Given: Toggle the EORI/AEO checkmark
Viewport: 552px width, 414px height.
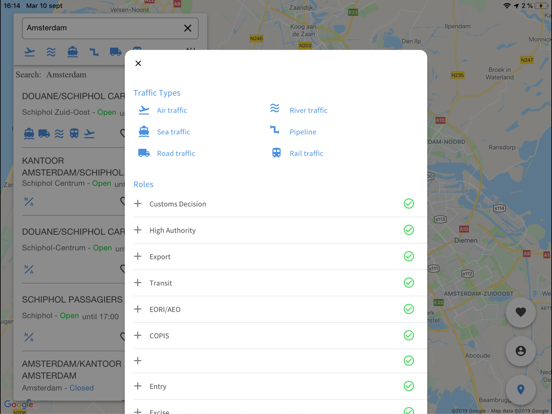Looking at the screenshot, I should coord(409,309).
